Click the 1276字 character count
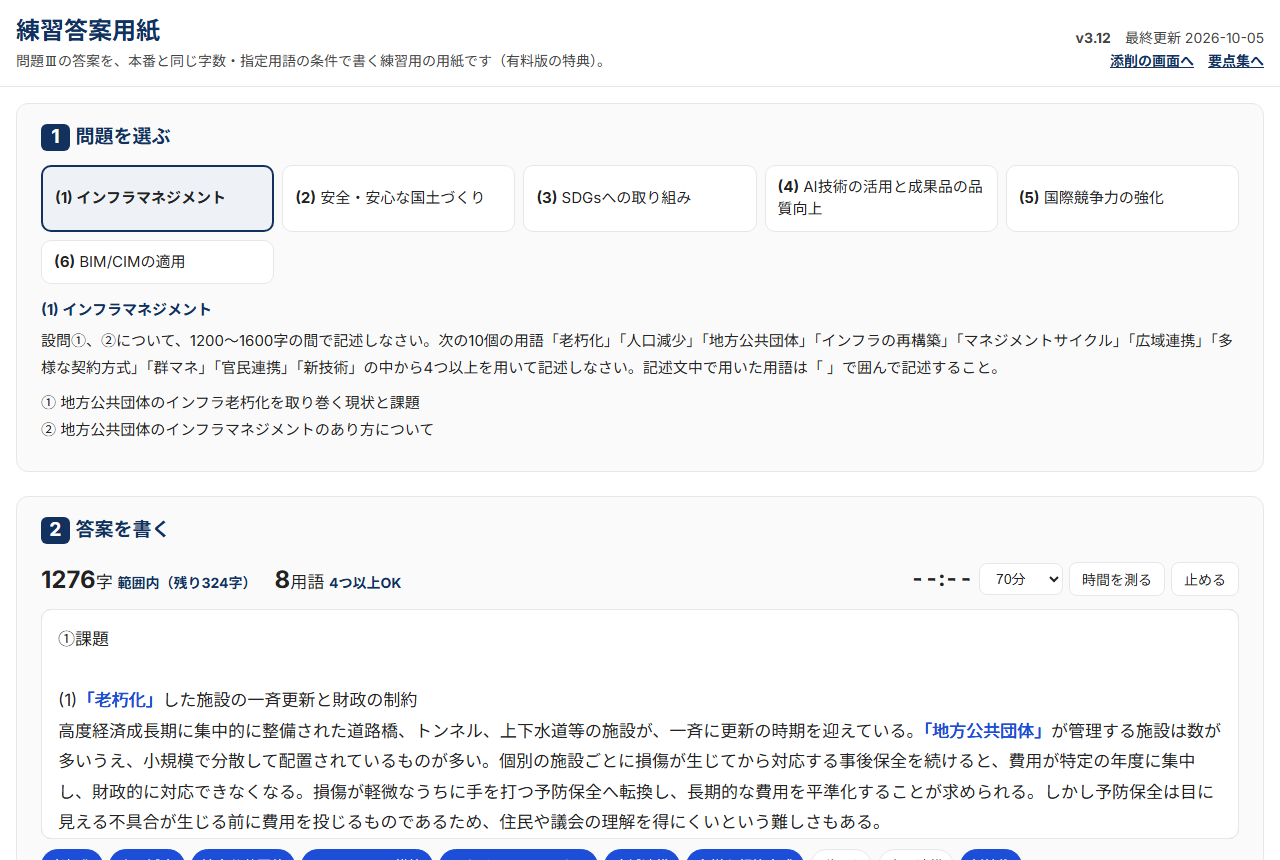The height and width of the screenshot is (860, 1280). [x=77, y=580]
